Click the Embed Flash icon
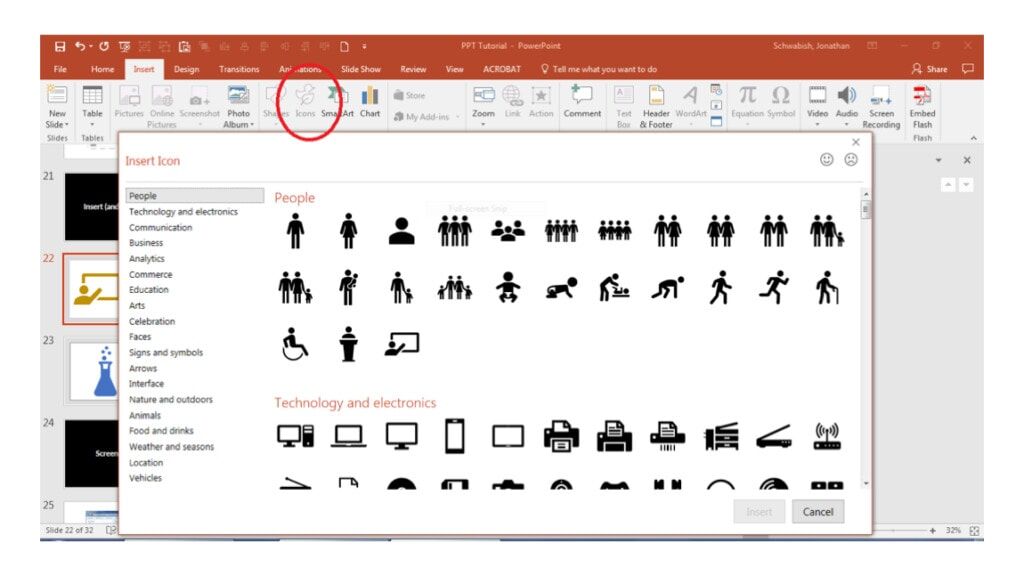The width and height of the screenshot is (1024, 576). pyautogui.click(x=922, y=105)
